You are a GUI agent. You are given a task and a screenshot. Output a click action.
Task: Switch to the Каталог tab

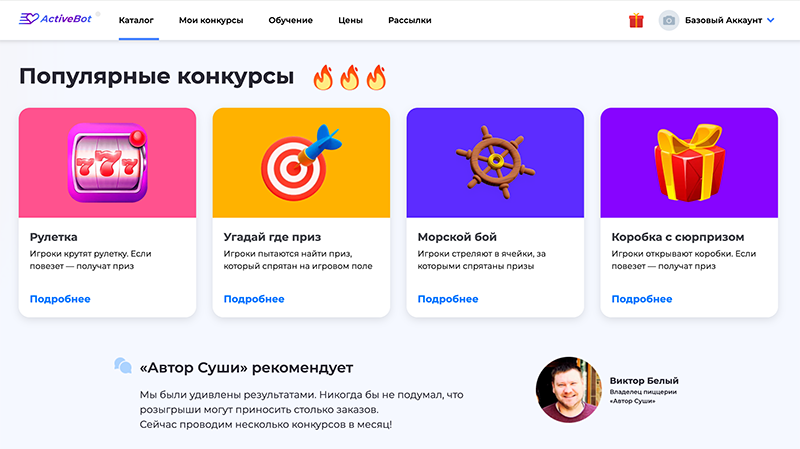click(136, 20)
